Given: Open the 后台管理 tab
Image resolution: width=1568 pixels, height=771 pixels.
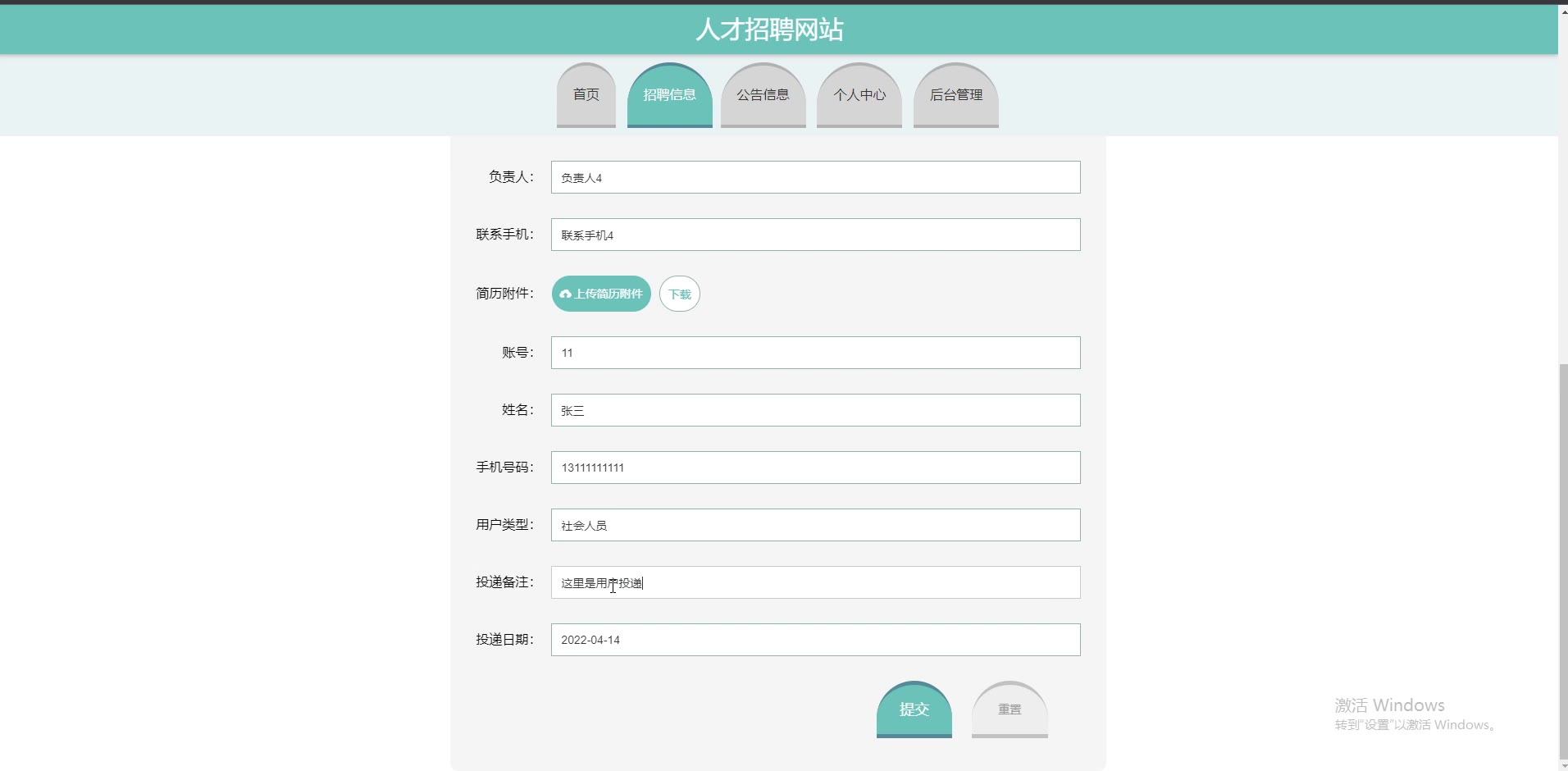Looking at the screenshot, I should coord(956,95).
